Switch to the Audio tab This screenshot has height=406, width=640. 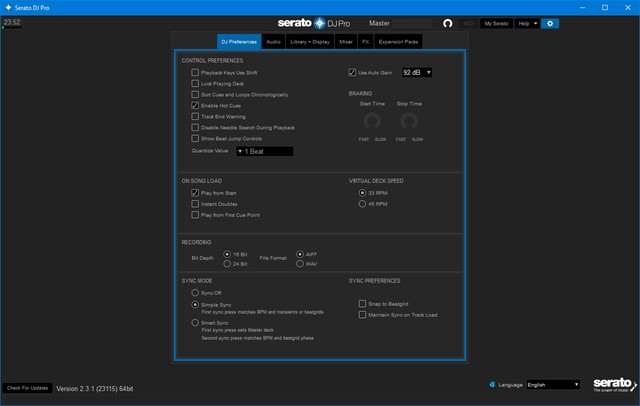[x=273, y=42]
